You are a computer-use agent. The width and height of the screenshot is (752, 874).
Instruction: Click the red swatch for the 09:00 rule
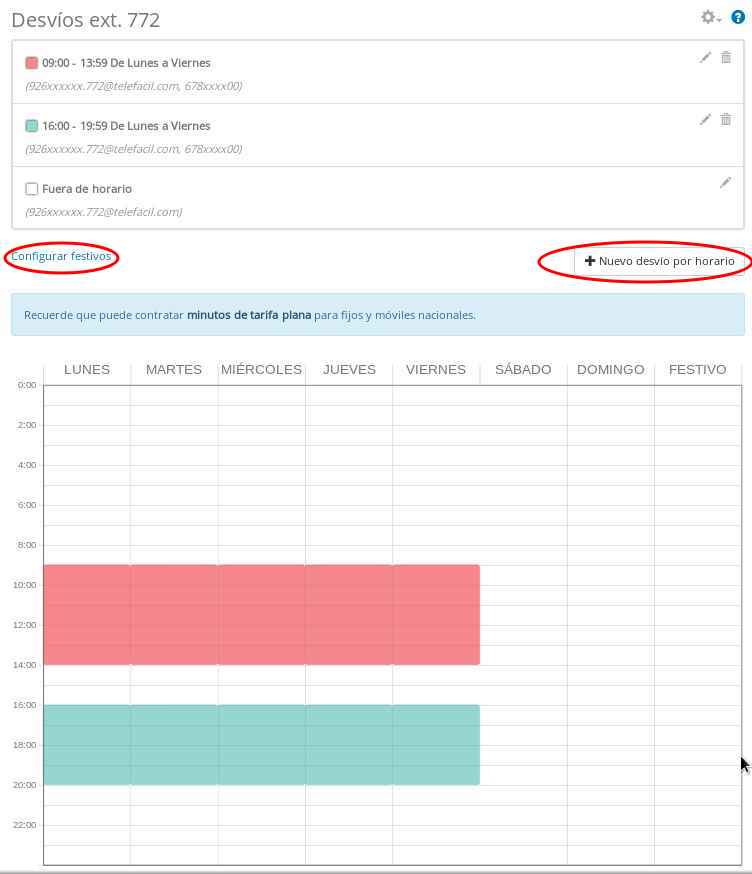click(x=32, y=63)
